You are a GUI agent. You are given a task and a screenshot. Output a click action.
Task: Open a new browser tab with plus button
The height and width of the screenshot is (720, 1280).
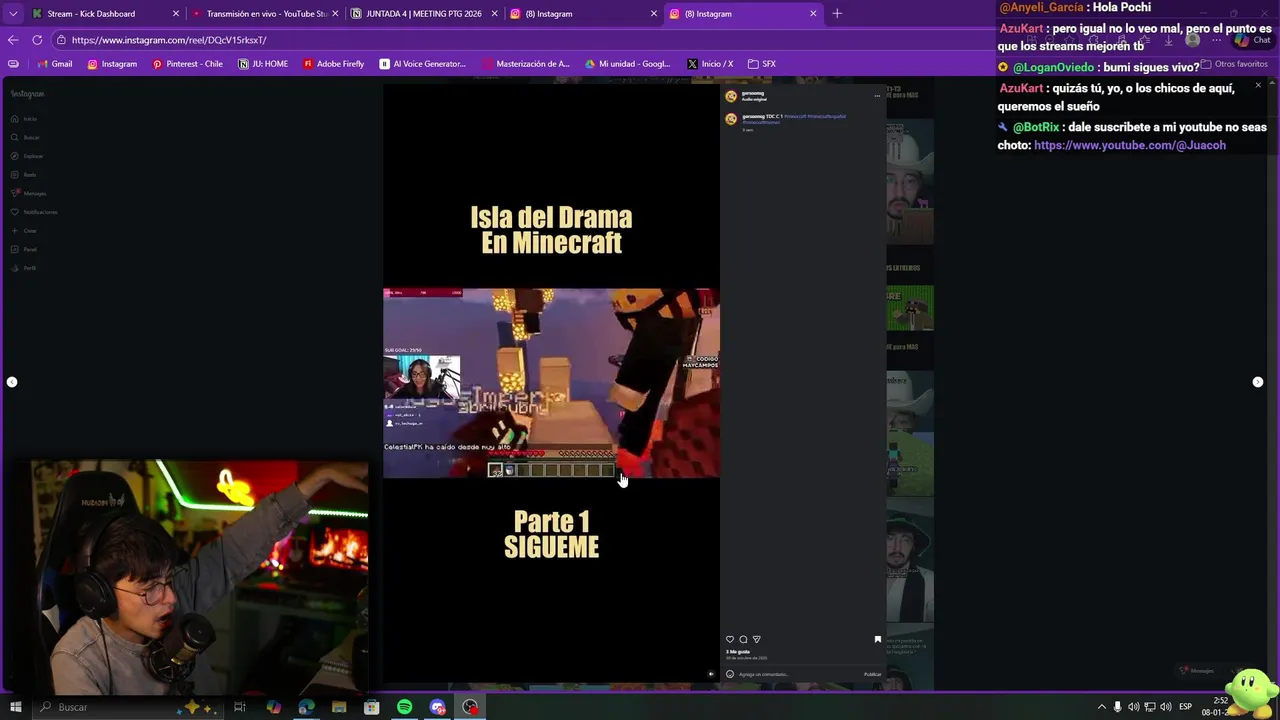tap(837, 13)
